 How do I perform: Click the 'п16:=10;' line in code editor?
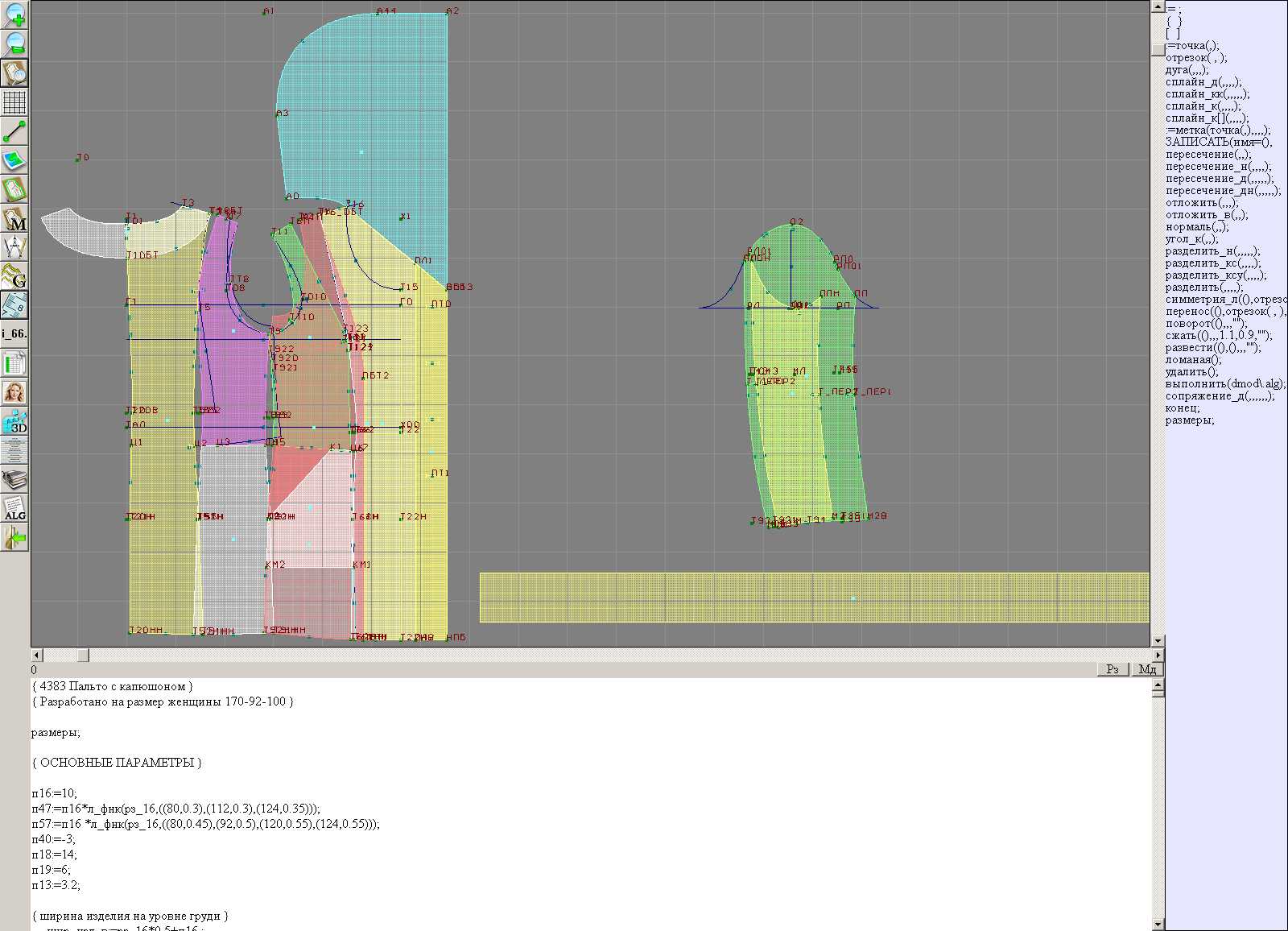point(55,793)
